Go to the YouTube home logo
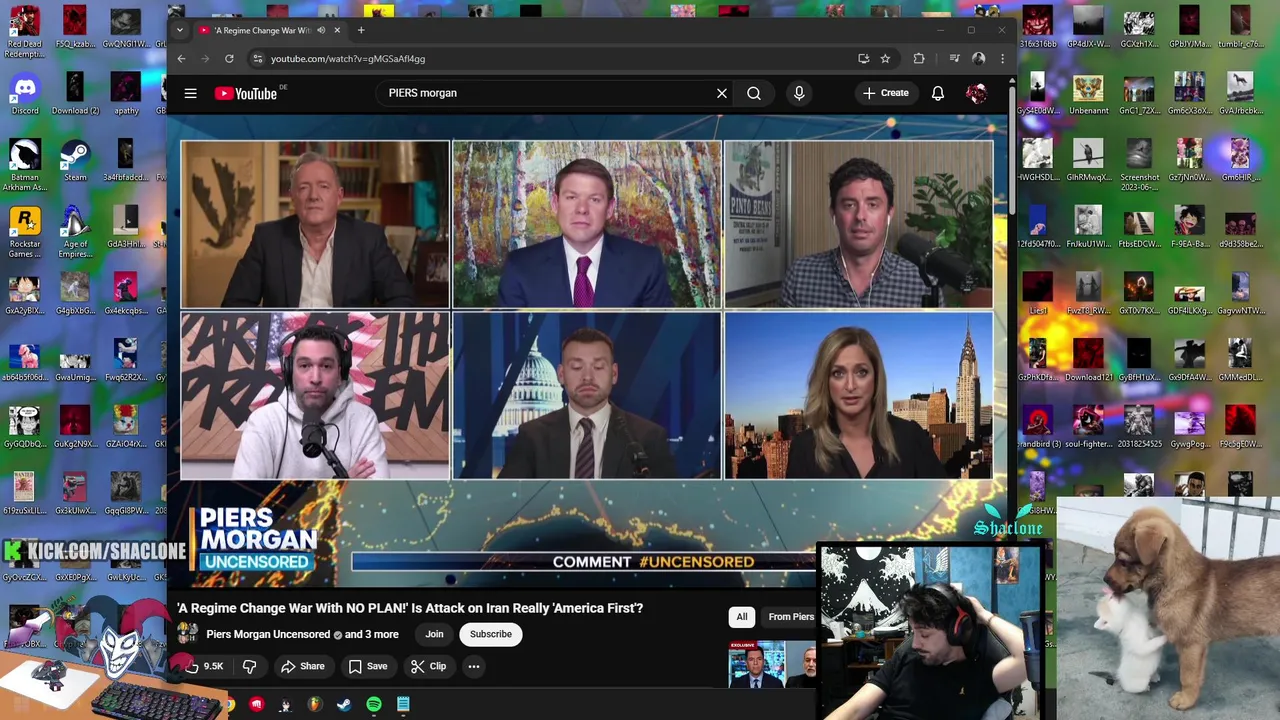 tap(246, 93)
